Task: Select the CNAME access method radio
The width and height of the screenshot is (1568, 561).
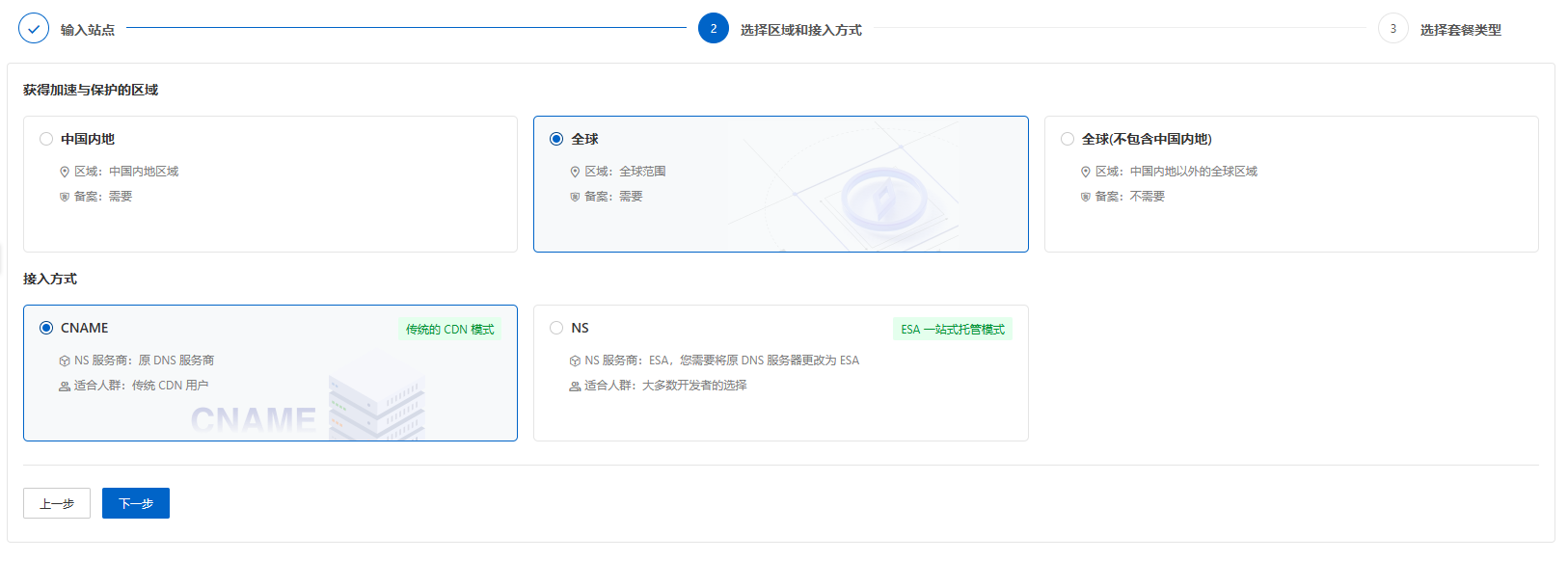Action: (46, 328)
